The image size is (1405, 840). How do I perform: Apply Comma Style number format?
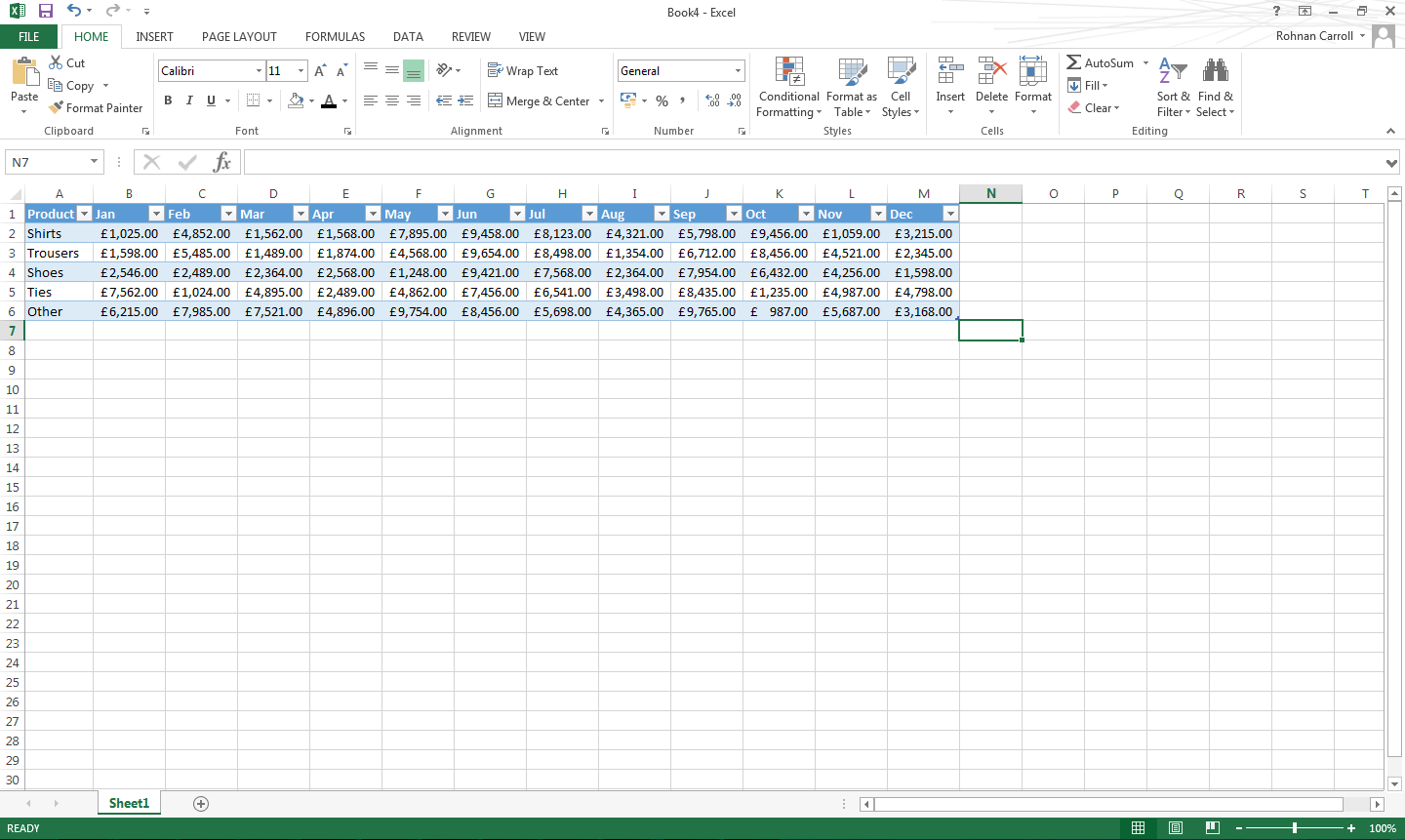(682, 100)
